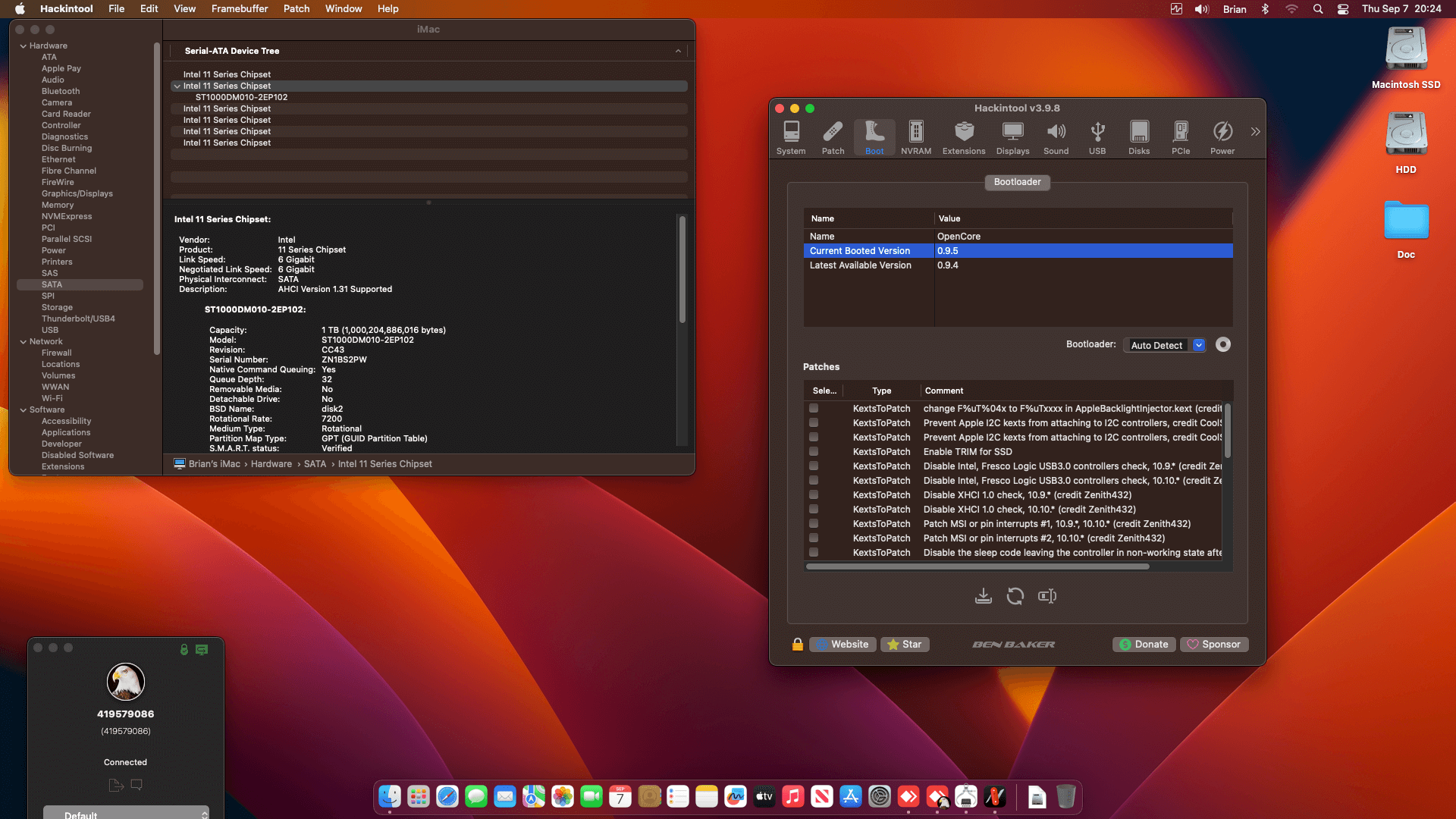The image size is (1456, 819).
Task: Expand hidden toolbar items with double chevron
Action: [x=1255, y=130]
